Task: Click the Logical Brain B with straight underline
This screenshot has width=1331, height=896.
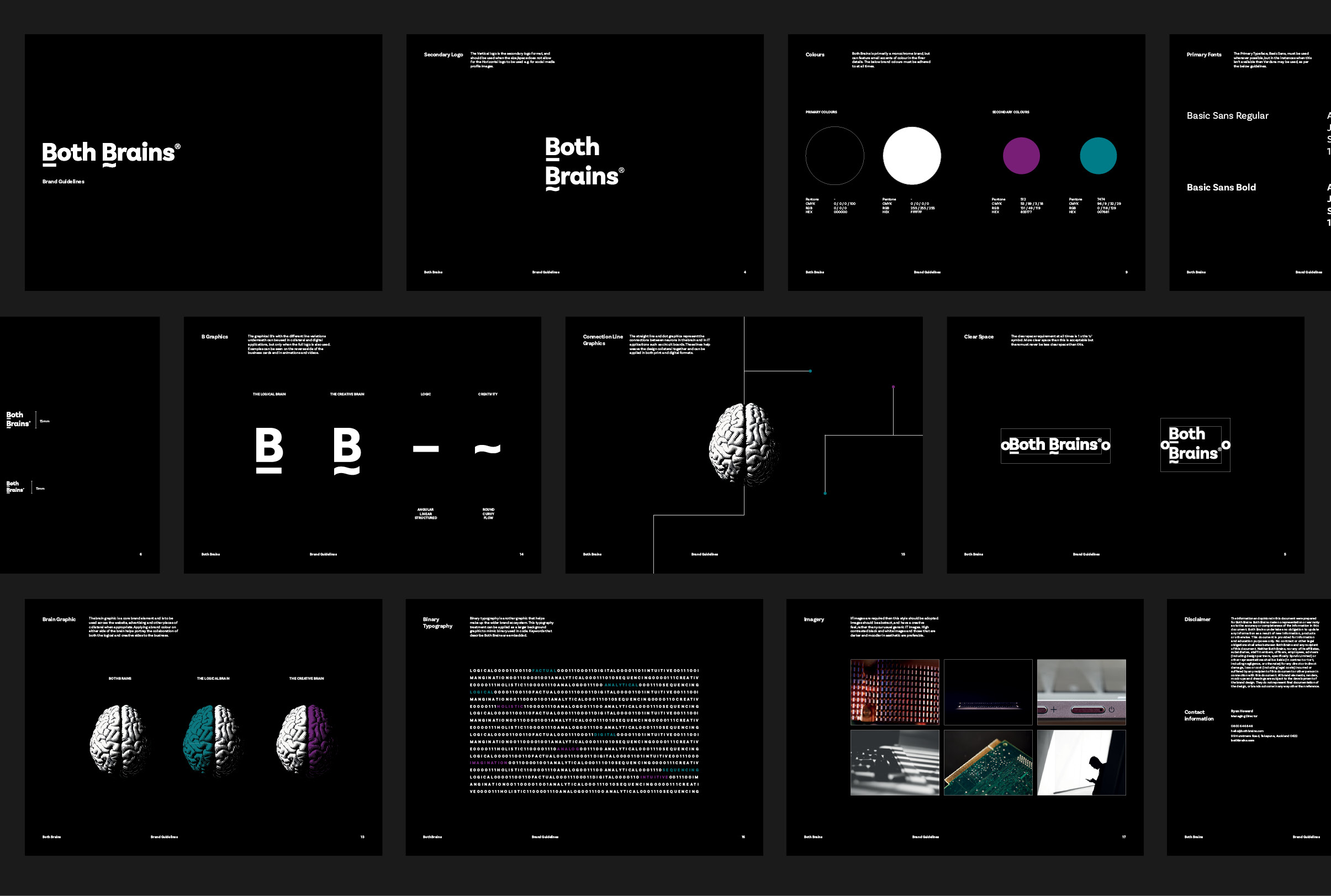Action: coord(268,450)
